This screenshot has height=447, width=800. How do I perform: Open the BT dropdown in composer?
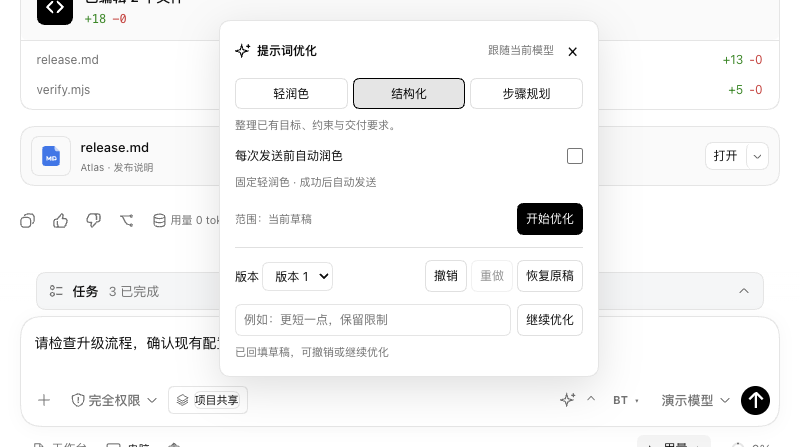(x=626, y=400)
